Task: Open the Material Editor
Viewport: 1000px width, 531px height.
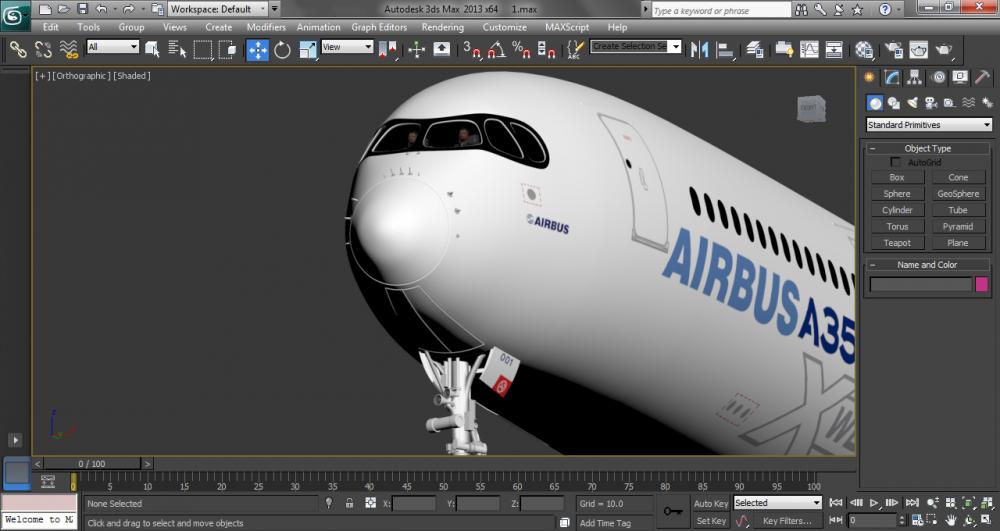Action: coord(864,49)
